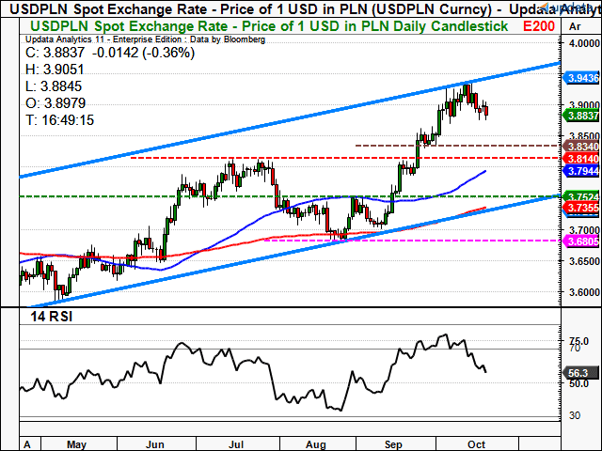Viewport: 602px width, 451px height.
Task: Select the O: 3.8979 open value
Action: pyautogui.click(x=56, y=103)
